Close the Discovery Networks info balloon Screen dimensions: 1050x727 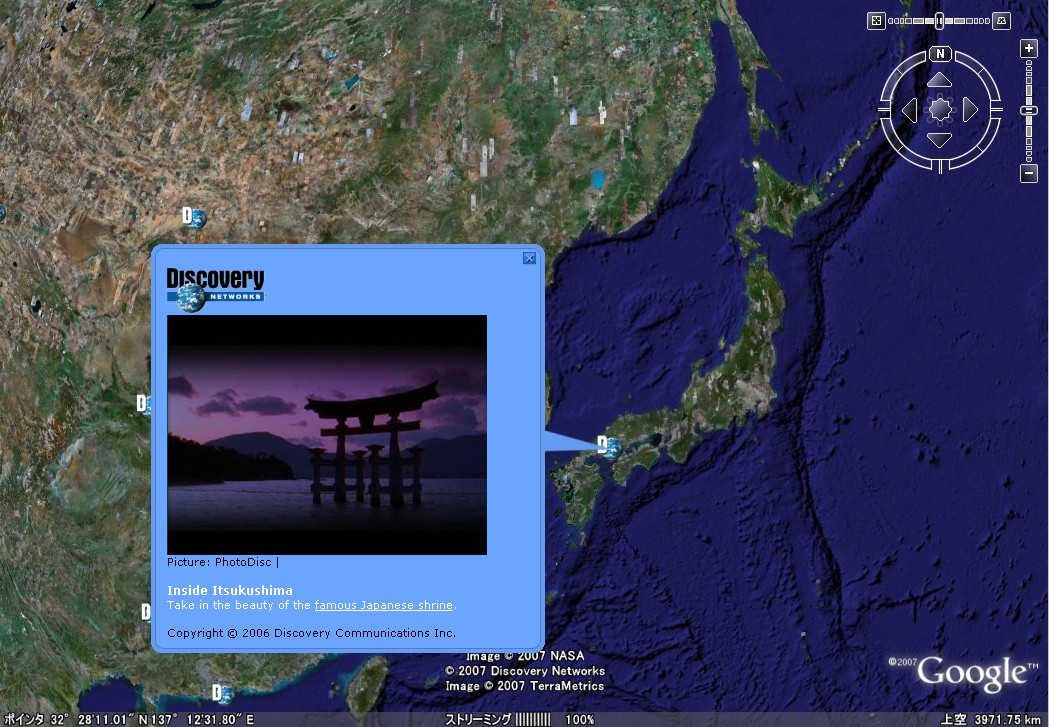(529, 258)
